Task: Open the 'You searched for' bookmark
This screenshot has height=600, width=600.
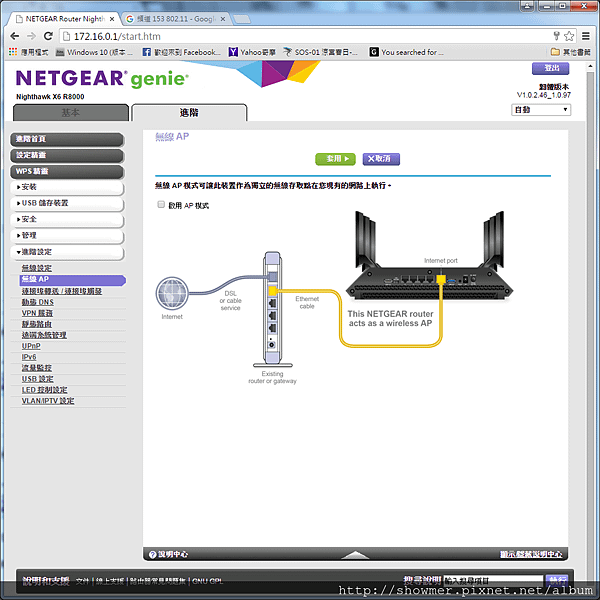Action: [407, 52]
